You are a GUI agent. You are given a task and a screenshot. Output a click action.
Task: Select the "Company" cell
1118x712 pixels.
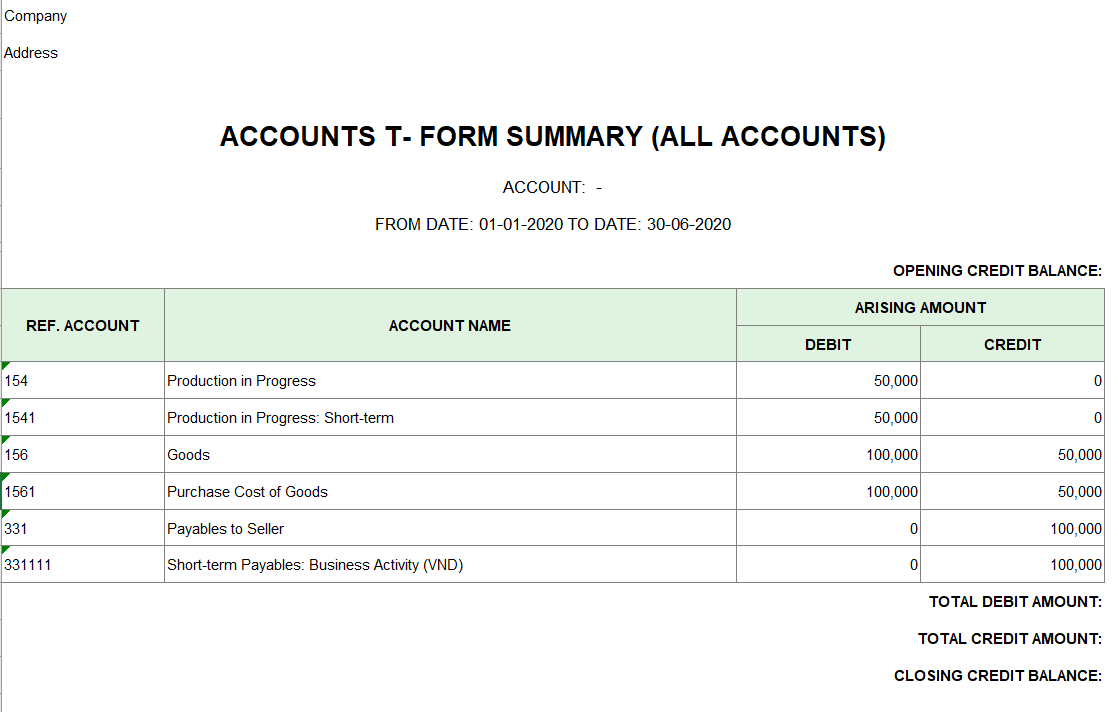pyautogui.click(x=36, y=16)
